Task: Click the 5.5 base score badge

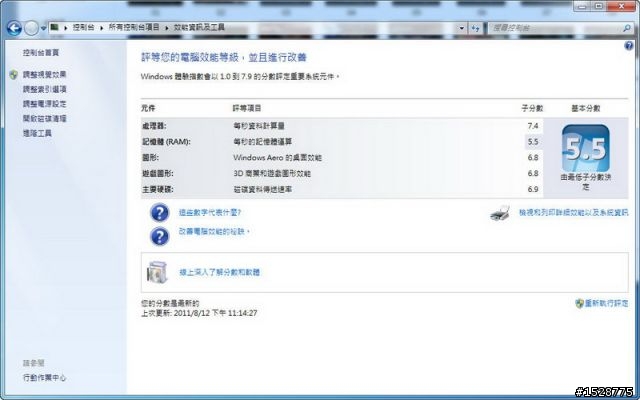Action: [585, 148]
